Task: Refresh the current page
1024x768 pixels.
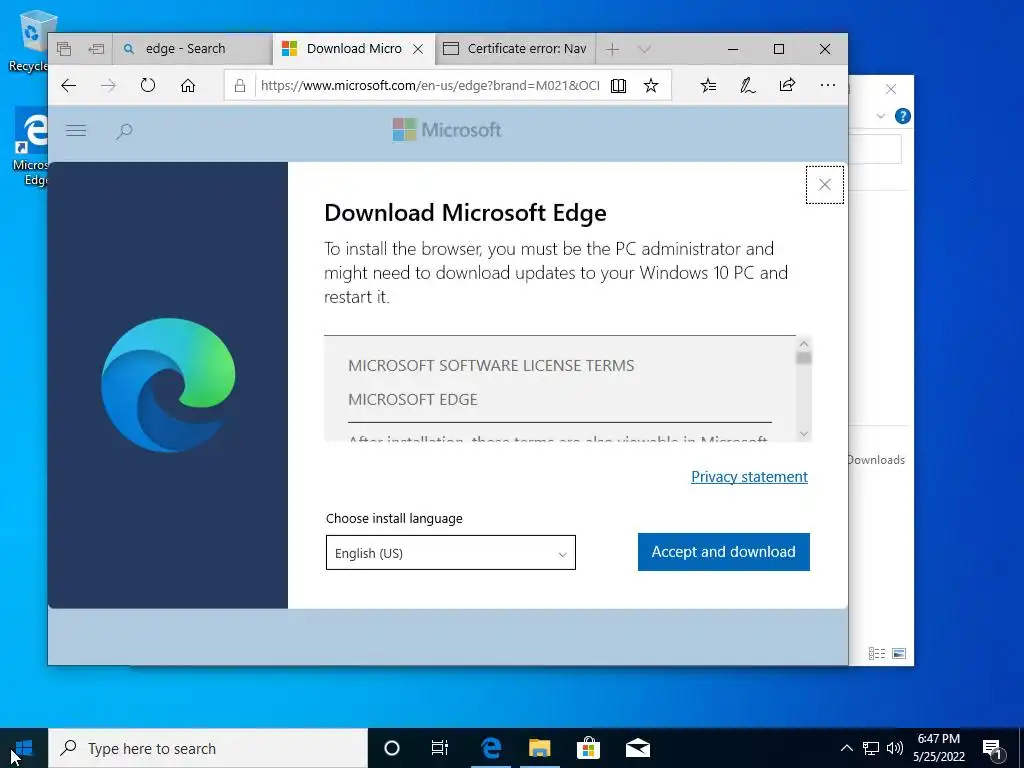Action: (148, 86)
